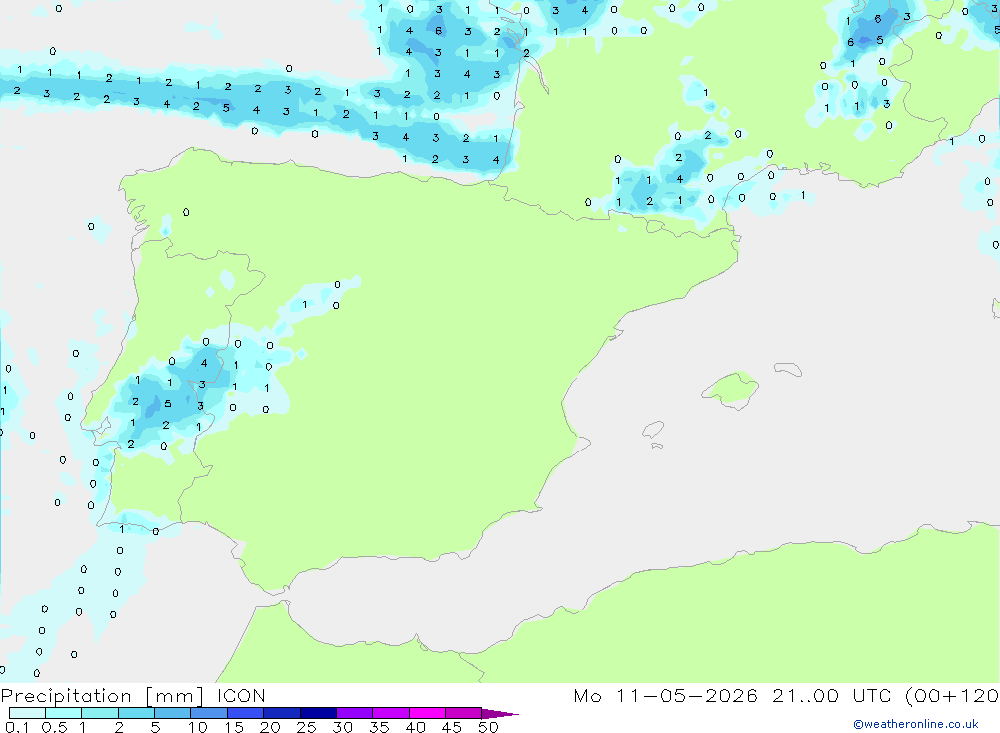
Task: Pick the 40–45 mm magenta legend swatch
Action: (x=427, y=713)
